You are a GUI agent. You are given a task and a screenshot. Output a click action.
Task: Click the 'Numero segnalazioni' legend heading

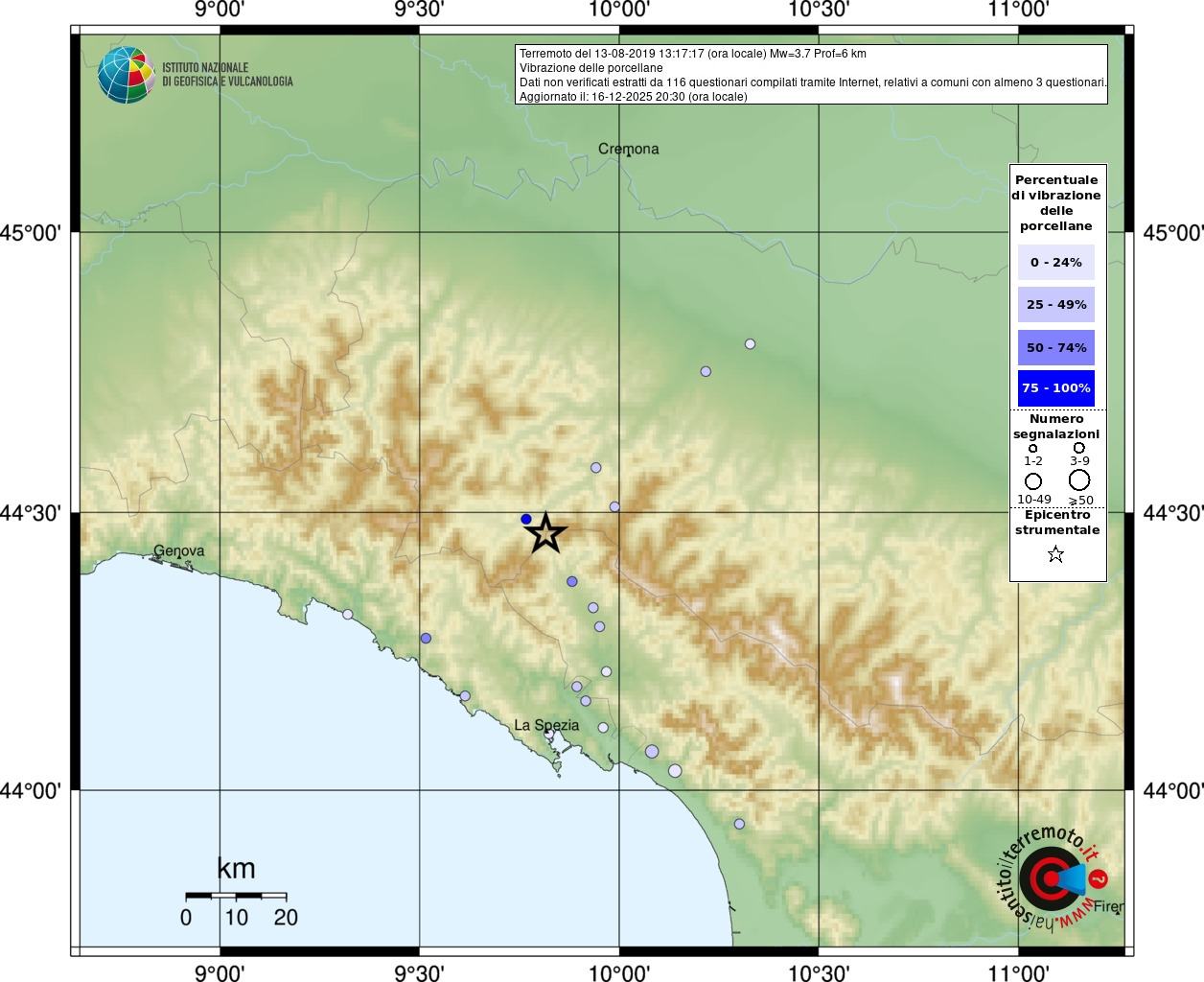click(x=1056, y=427)
